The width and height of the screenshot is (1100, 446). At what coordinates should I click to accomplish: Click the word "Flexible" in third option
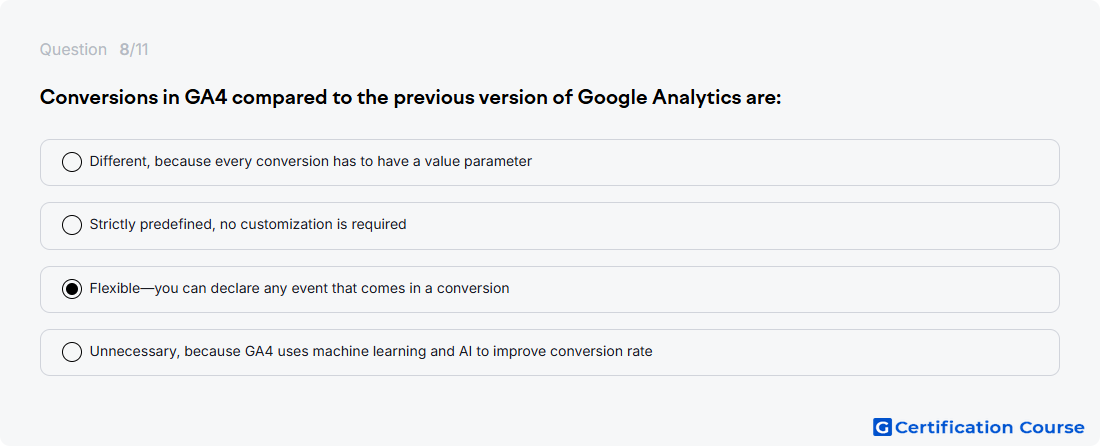pos(115,289)
